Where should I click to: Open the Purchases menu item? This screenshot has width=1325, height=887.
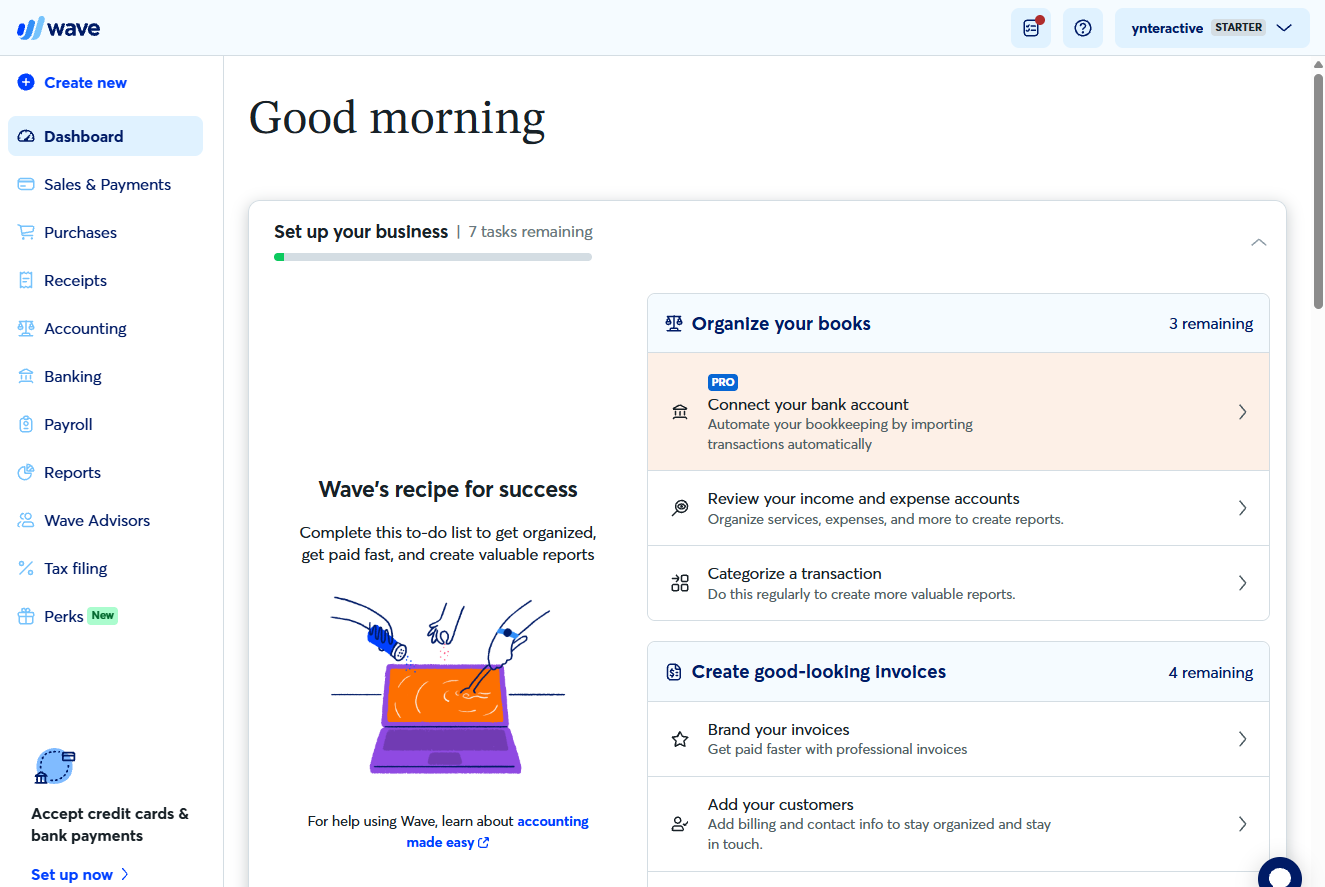pyautogui.click(x=105, y=233)
